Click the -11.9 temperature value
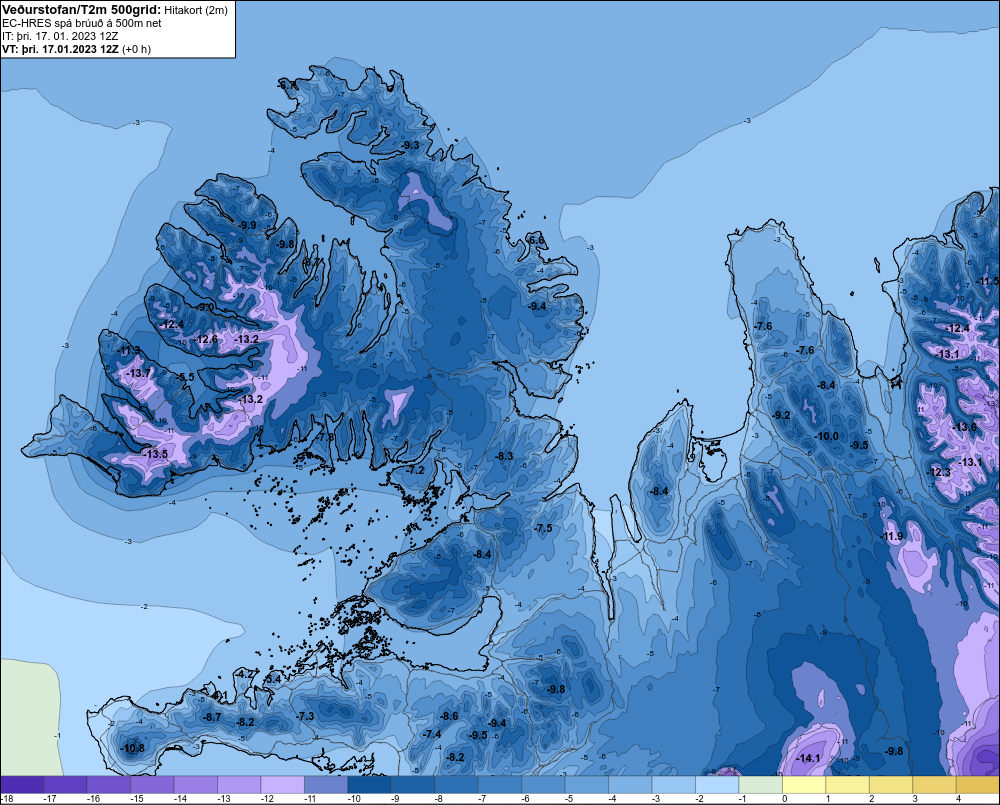Screen dimensions: 1000x805 892,536
